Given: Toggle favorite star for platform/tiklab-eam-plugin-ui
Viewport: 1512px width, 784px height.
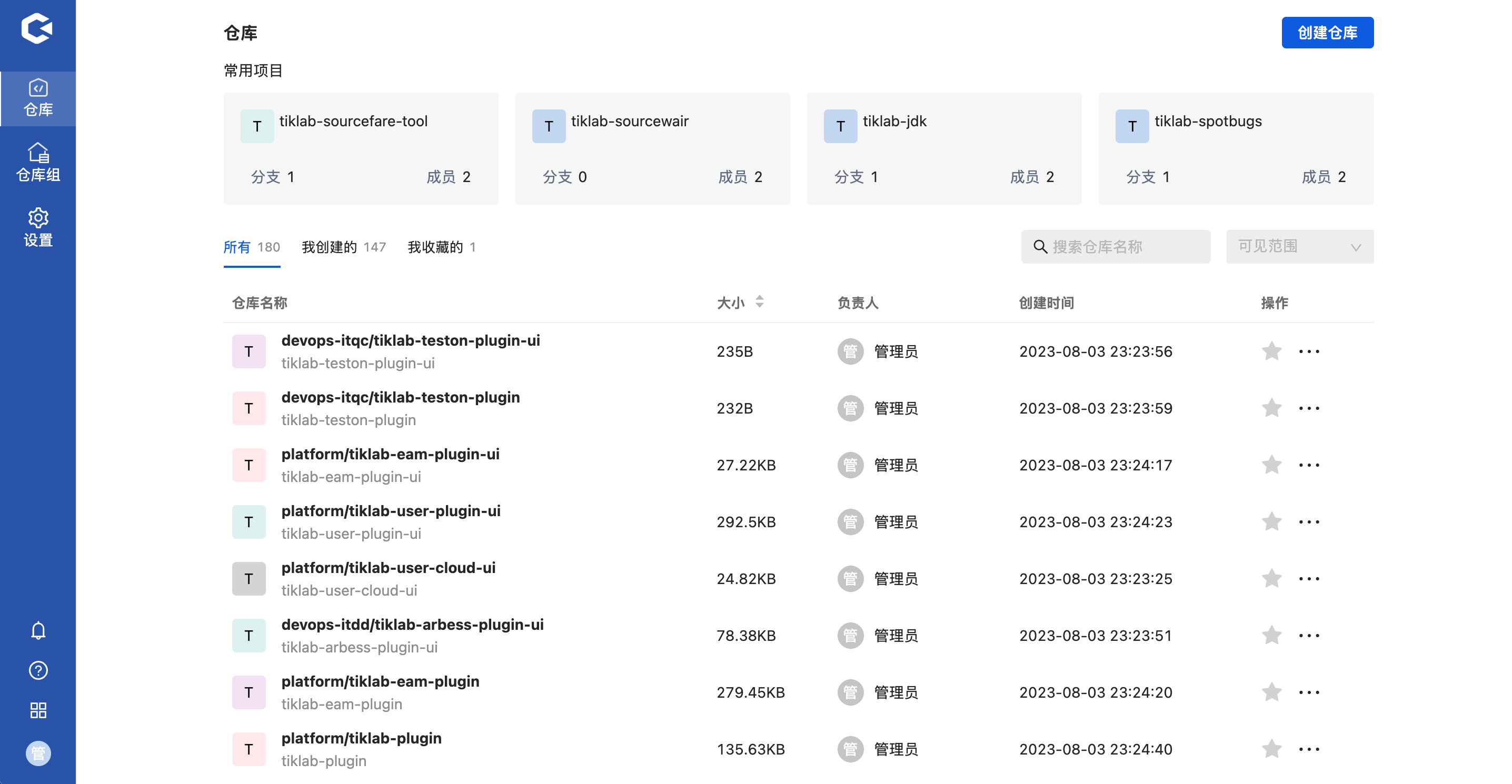Looking at the screenshot, I should 1271,465.
